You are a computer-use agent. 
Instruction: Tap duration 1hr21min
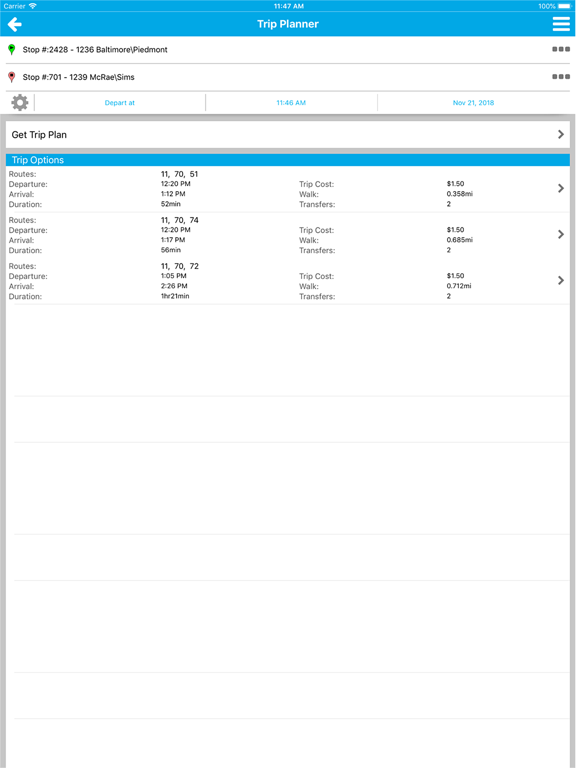click(175, 296)
